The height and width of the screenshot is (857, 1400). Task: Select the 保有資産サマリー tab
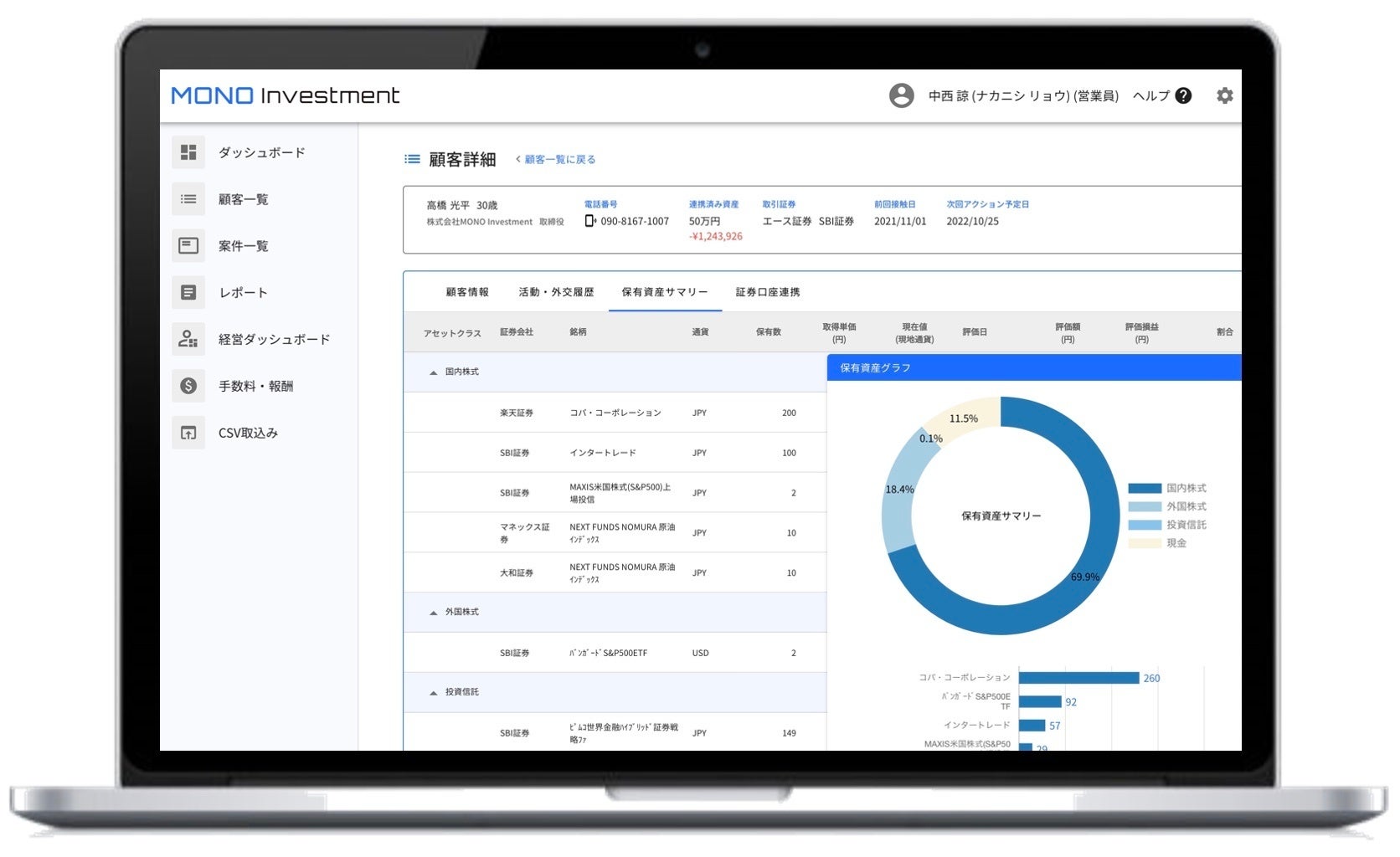665,292
